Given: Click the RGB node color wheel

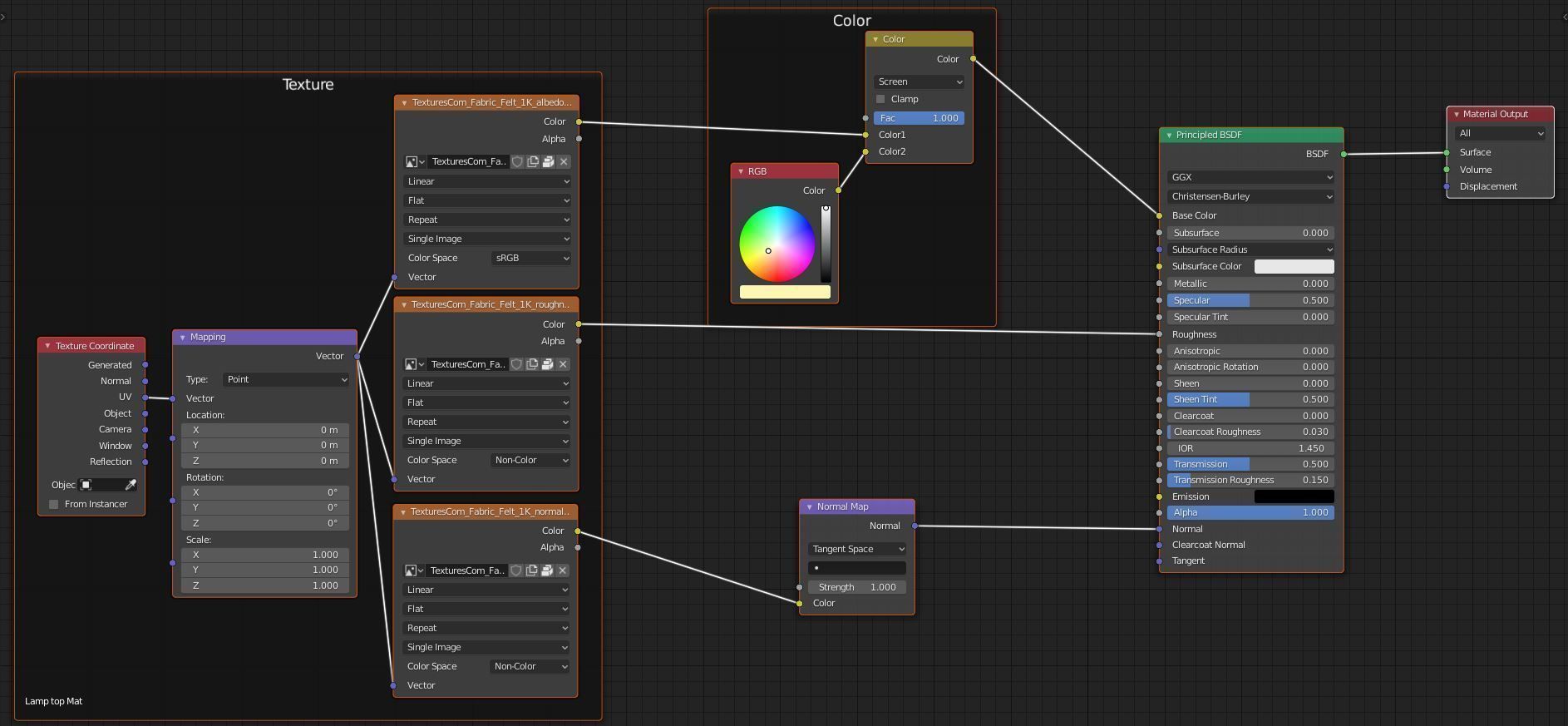Looking at the screenshot, I should coord(777,244).
